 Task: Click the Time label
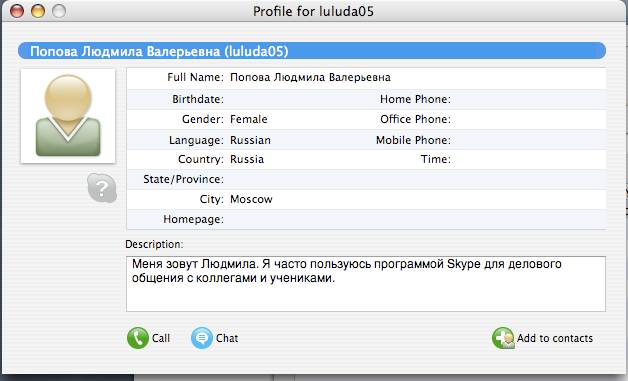point(436,159)
